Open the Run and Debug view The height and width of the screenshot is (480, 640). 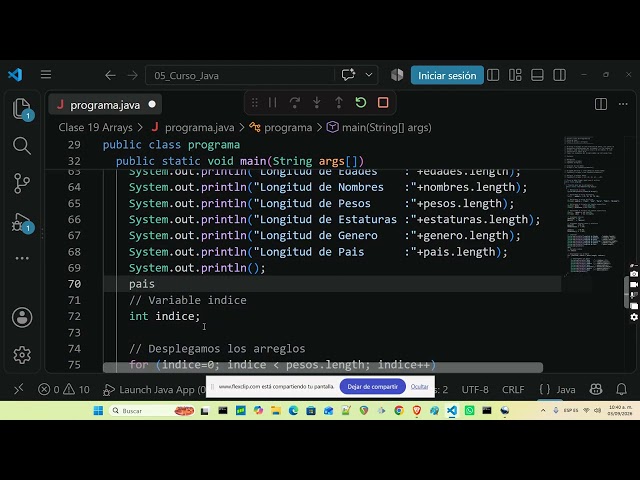coord(22,223)
